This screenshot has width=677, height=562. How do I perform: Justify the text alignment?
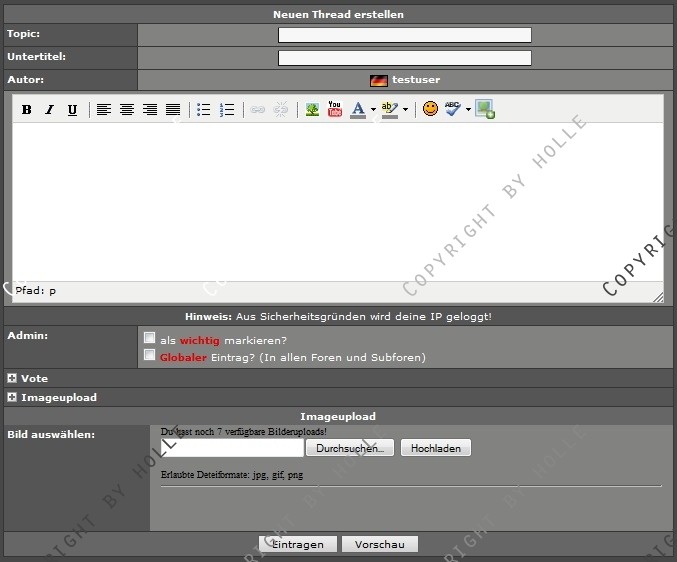click(173, 110)
